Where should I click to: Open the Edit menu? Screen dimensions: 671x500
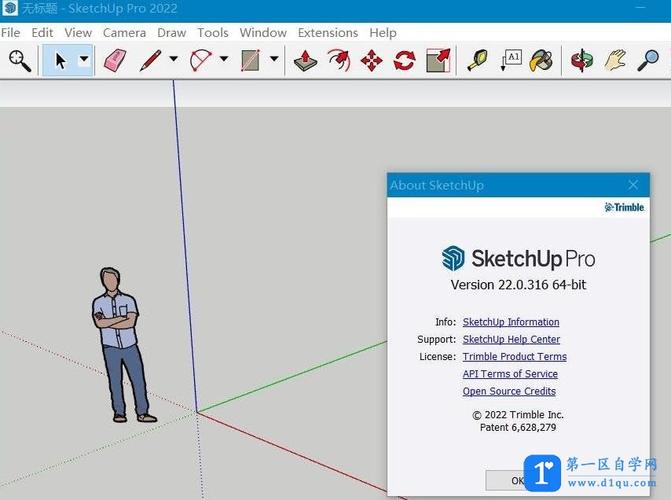(42, 33)
